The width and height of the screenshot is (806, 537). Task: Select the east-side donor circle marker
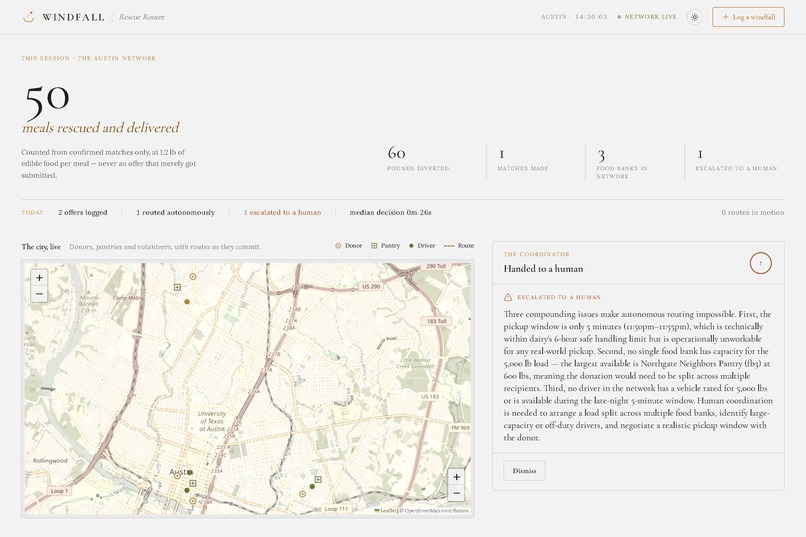point(302,494)
